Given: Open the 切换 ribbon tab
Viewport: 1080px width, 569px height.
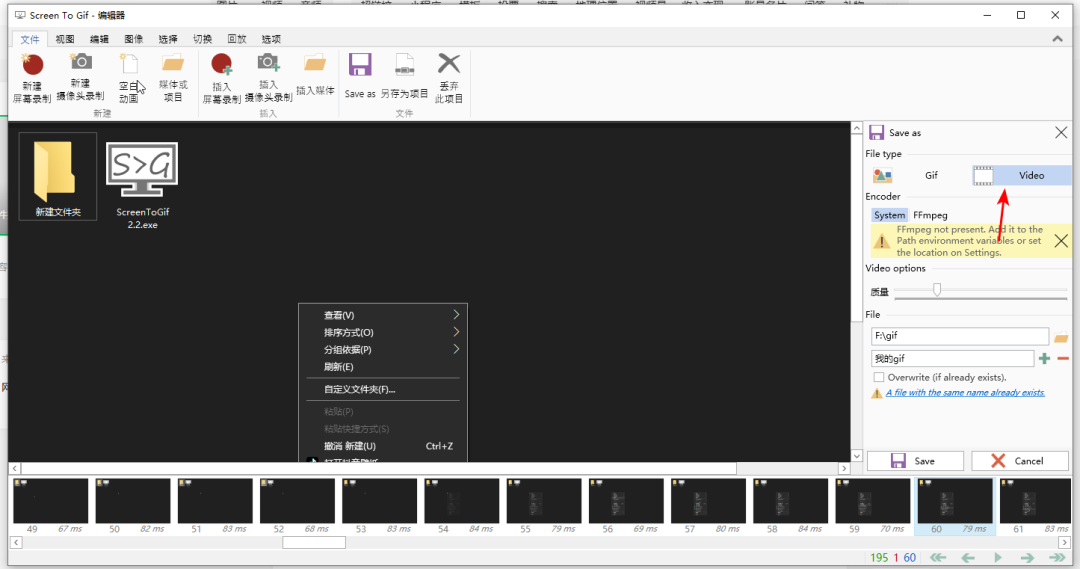Looking at the screenshot, I should (202, 39).
